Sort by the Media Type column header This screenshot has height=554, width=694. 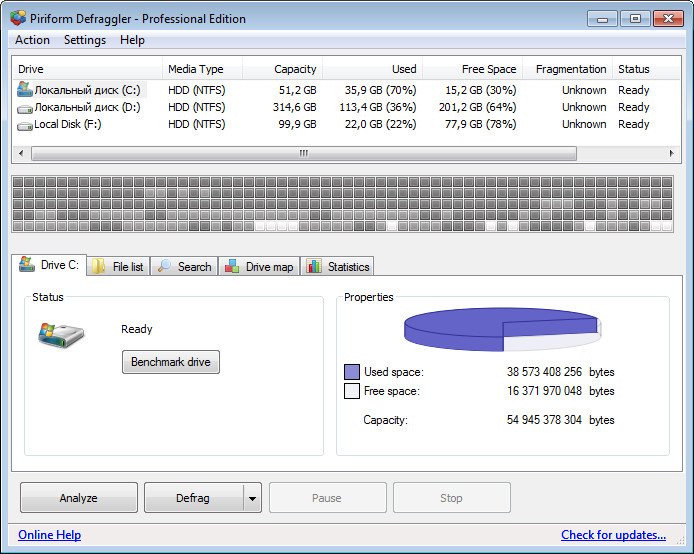(x=202, y=69)
